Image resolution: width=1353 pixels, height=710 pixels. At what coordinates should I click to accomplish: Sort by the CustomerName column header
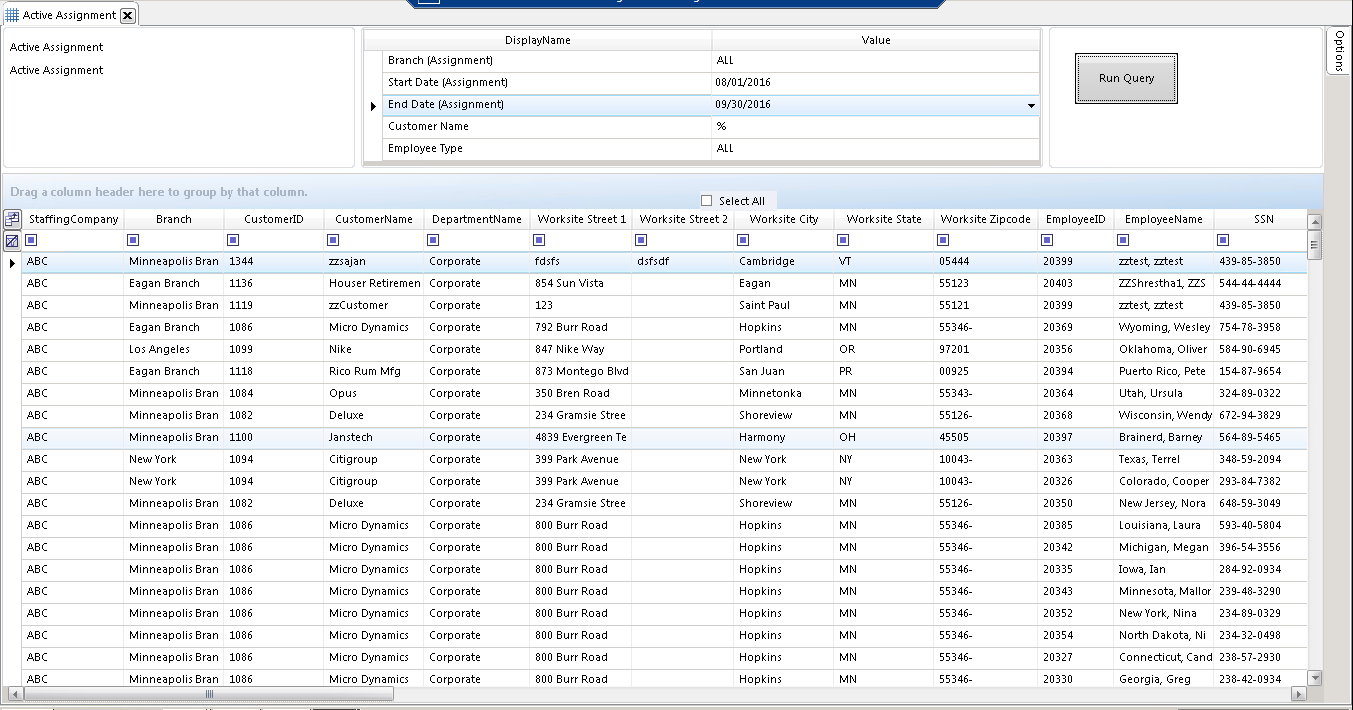[374, 219]
